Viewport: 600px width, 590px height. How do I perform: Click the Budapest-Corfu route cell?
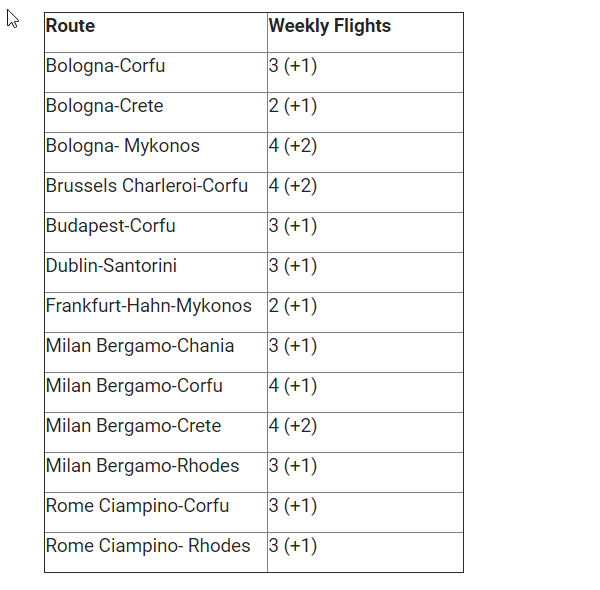[x=156, y=233]
